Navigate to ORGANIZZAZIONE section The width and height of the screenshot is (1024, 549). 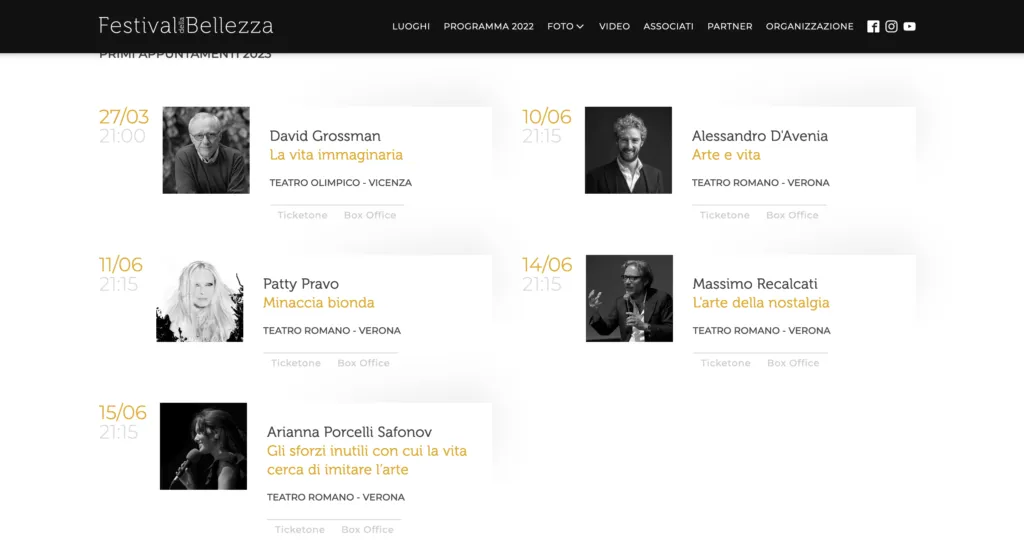tap(809, 27)
